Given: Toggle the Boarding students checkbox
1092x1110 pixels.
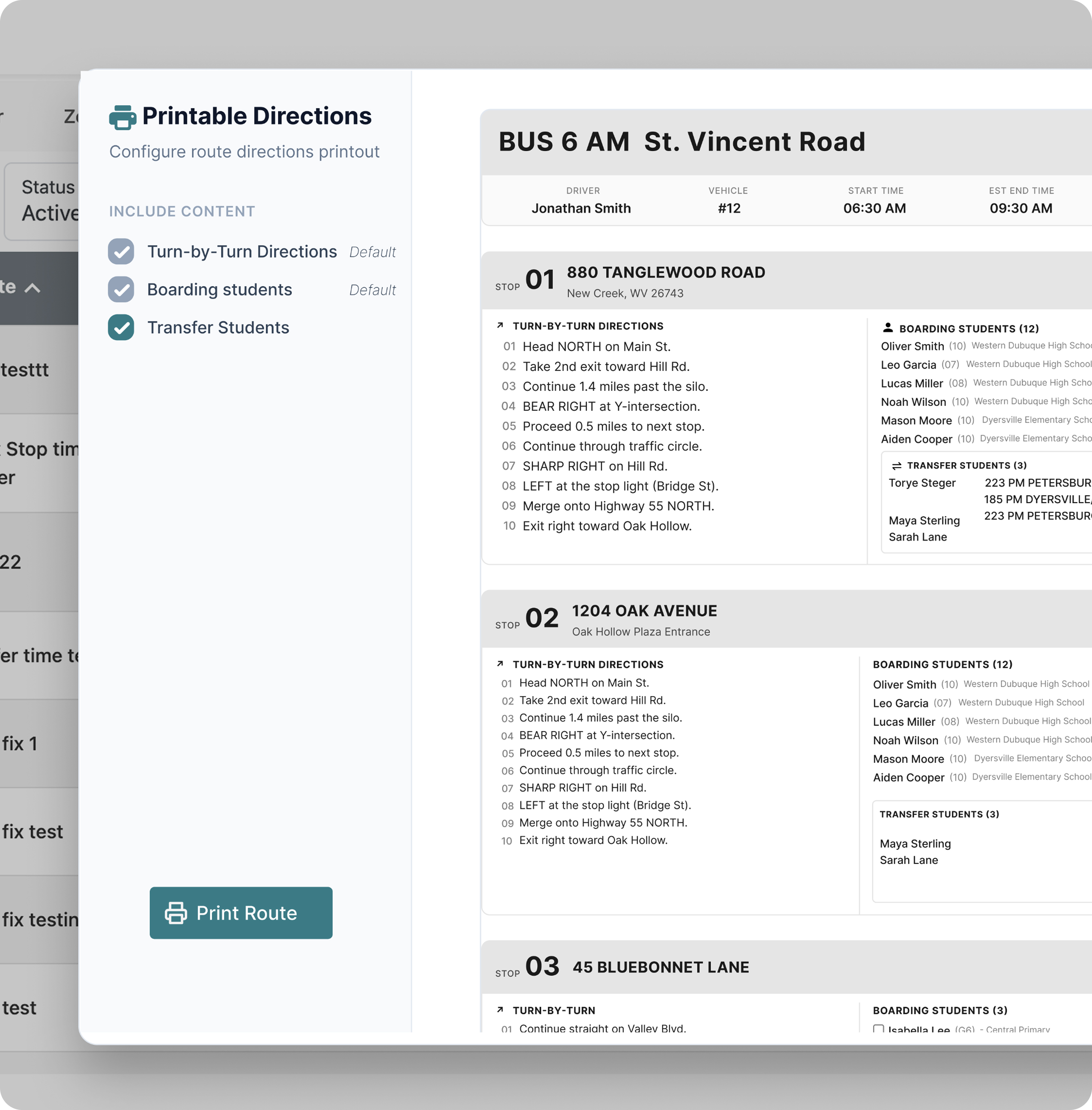Looking at the screenshot, I should (x=121, y=290).
